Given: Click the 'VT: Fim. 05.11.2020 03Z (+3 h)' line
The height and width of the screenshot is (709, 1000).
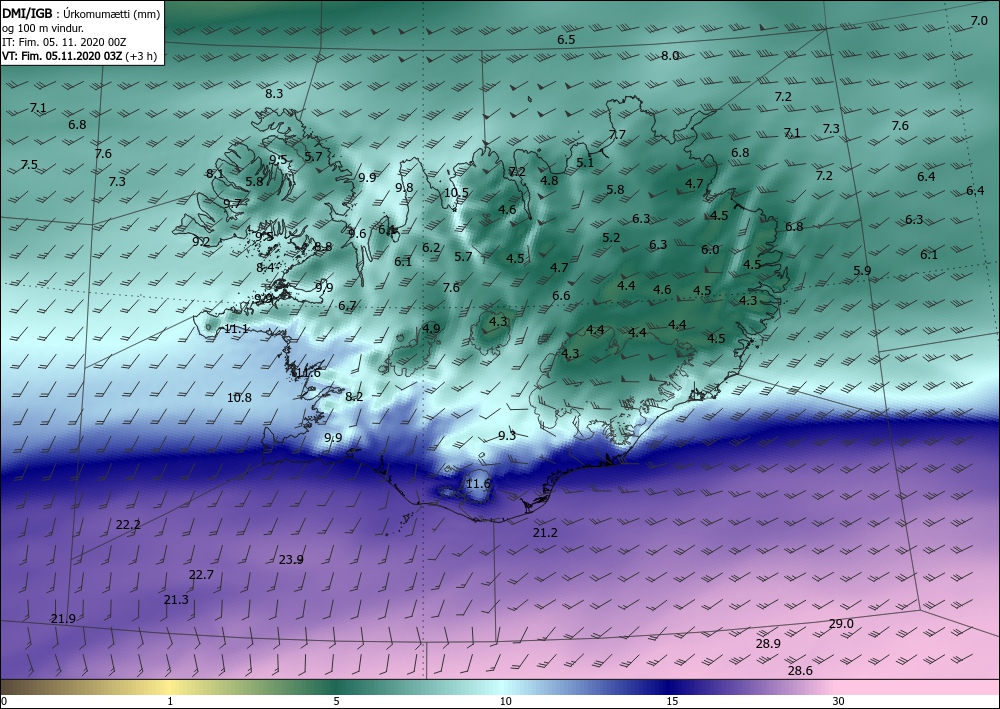Looking at the screenshot, I should (x=80, y=56).
